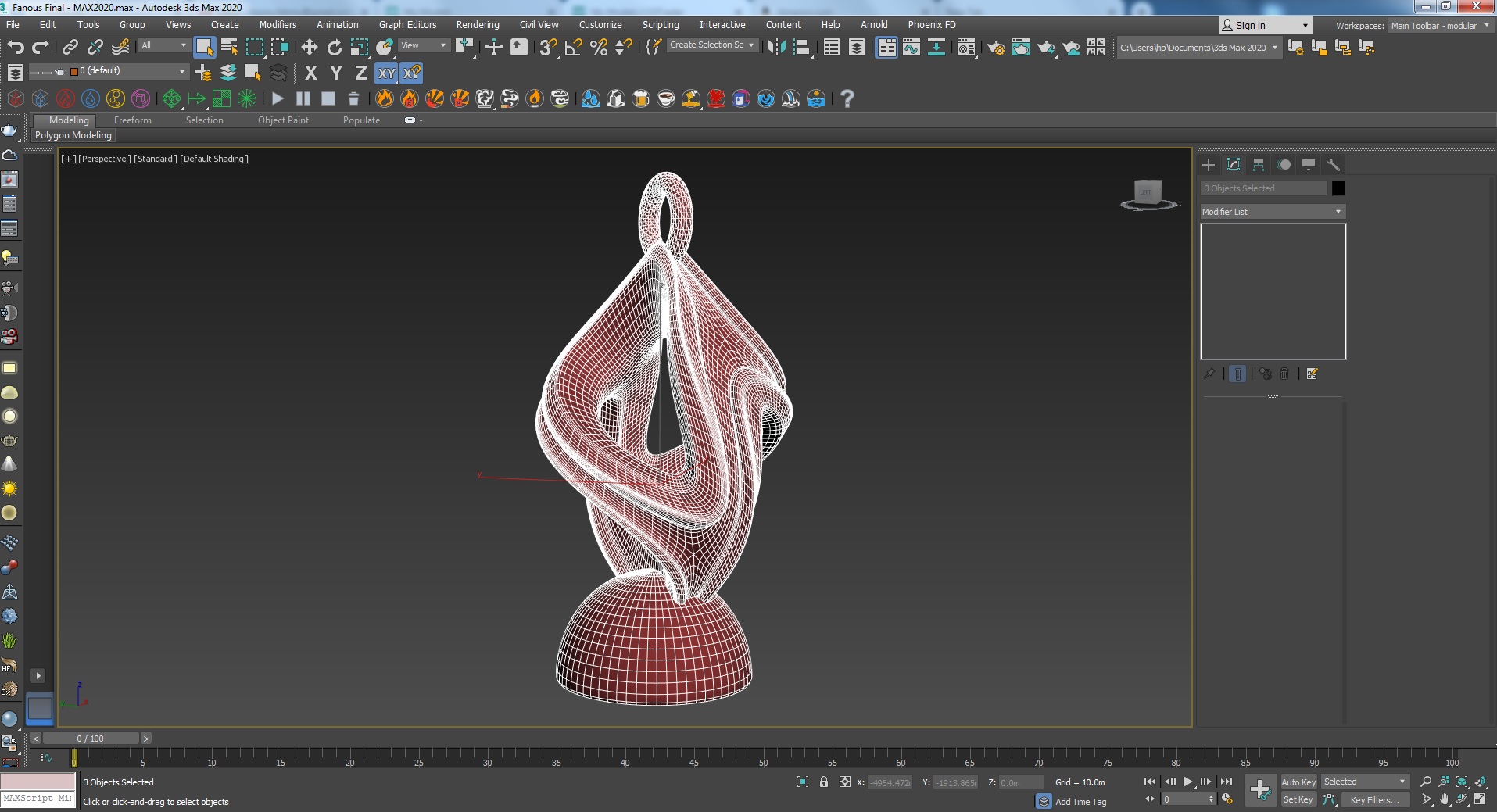Switch to the Utilities panel wrench icon
Screen dimensions: 1497x812
coord(1334,165)
